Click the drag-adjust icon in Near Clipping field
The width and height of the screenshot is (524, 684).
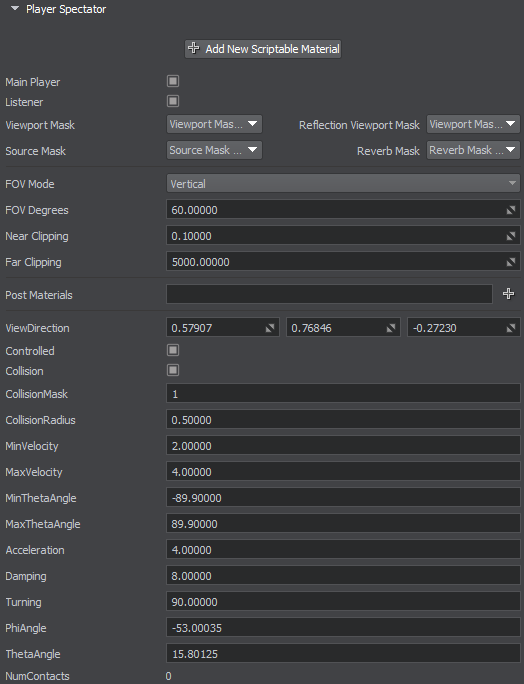pos(510,236)
